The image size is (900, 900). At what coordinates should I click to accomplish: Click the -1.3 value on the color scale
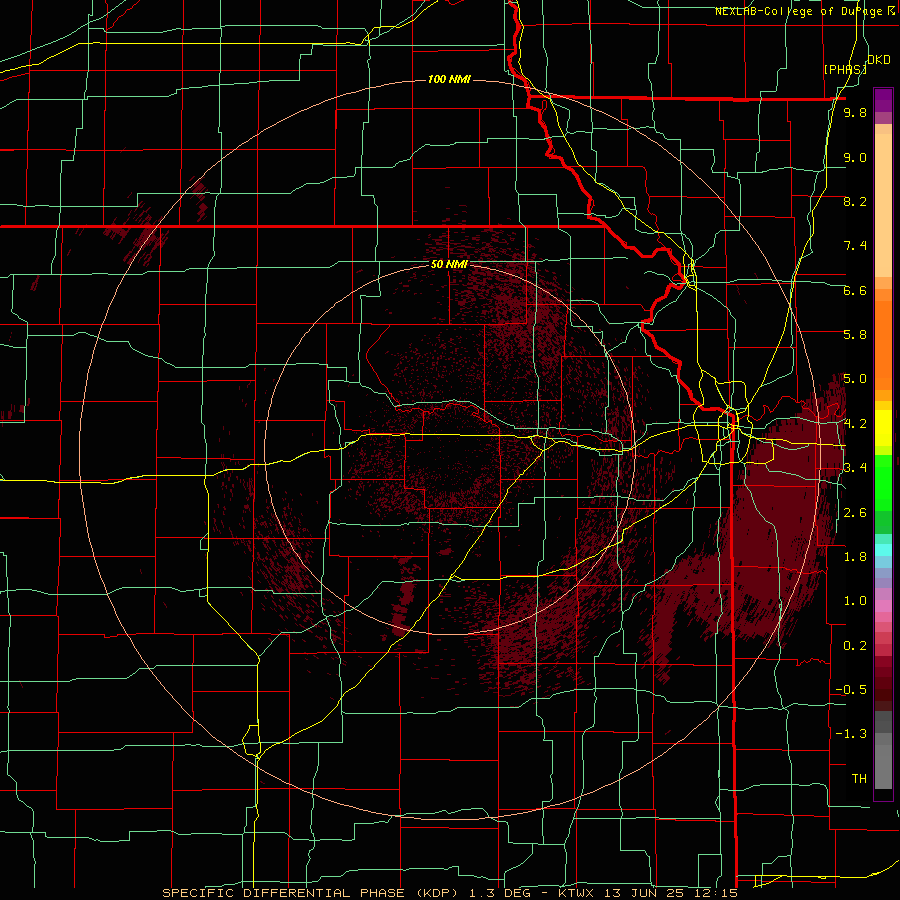pos(851,734)
